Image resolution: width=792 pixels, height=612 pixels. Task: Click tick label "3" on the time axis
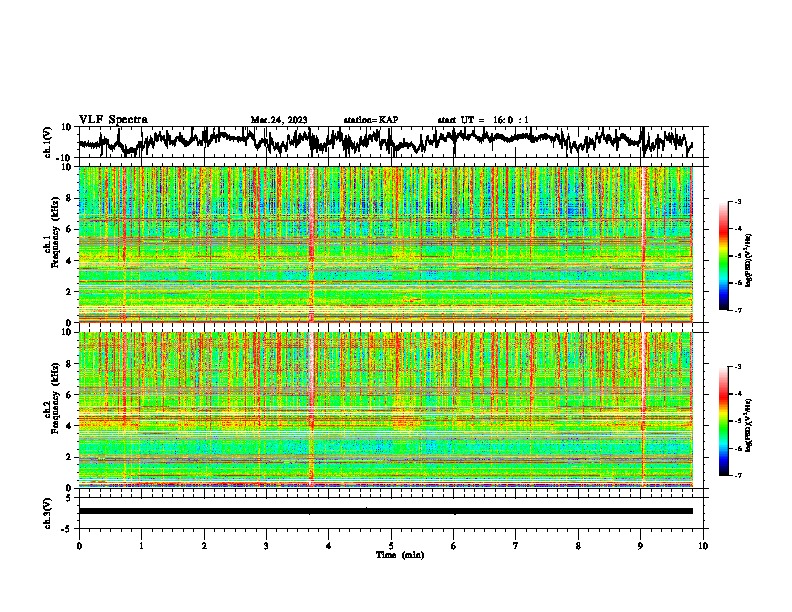(x=266, y=546)
